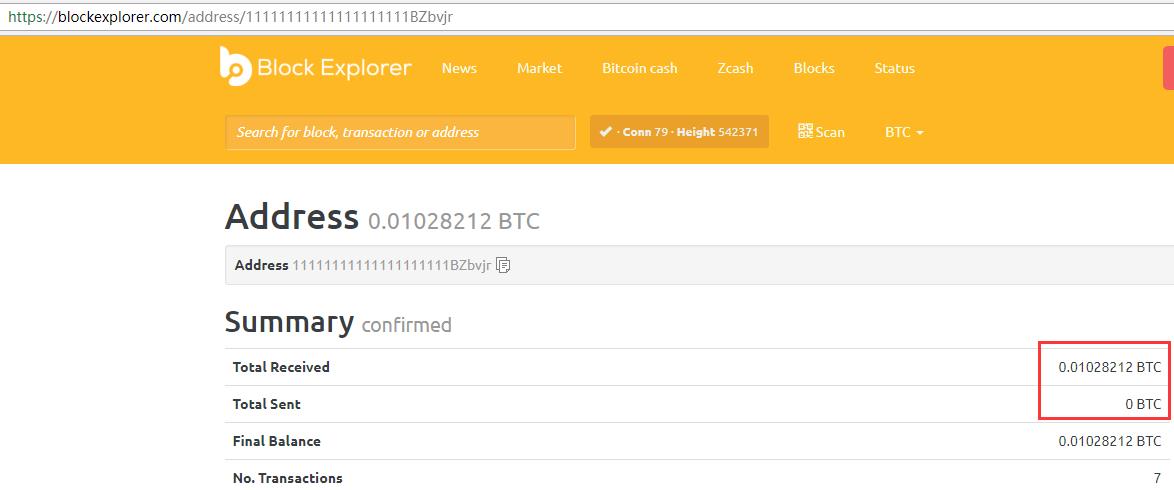Select Zcash in the navigation bar
Viewport: 1174px width, 490px height.
[x=735, y=68]
